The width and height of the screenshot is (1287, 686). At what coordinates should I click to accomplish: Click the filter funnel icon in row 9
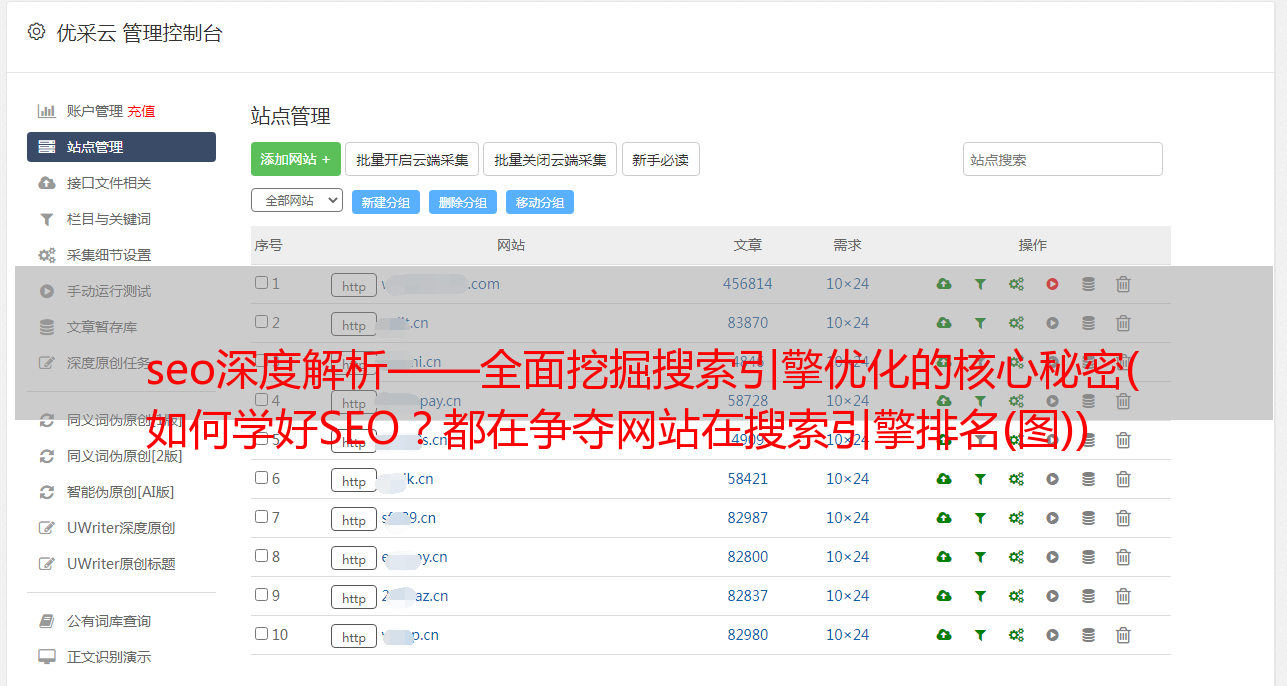(980, 596)
